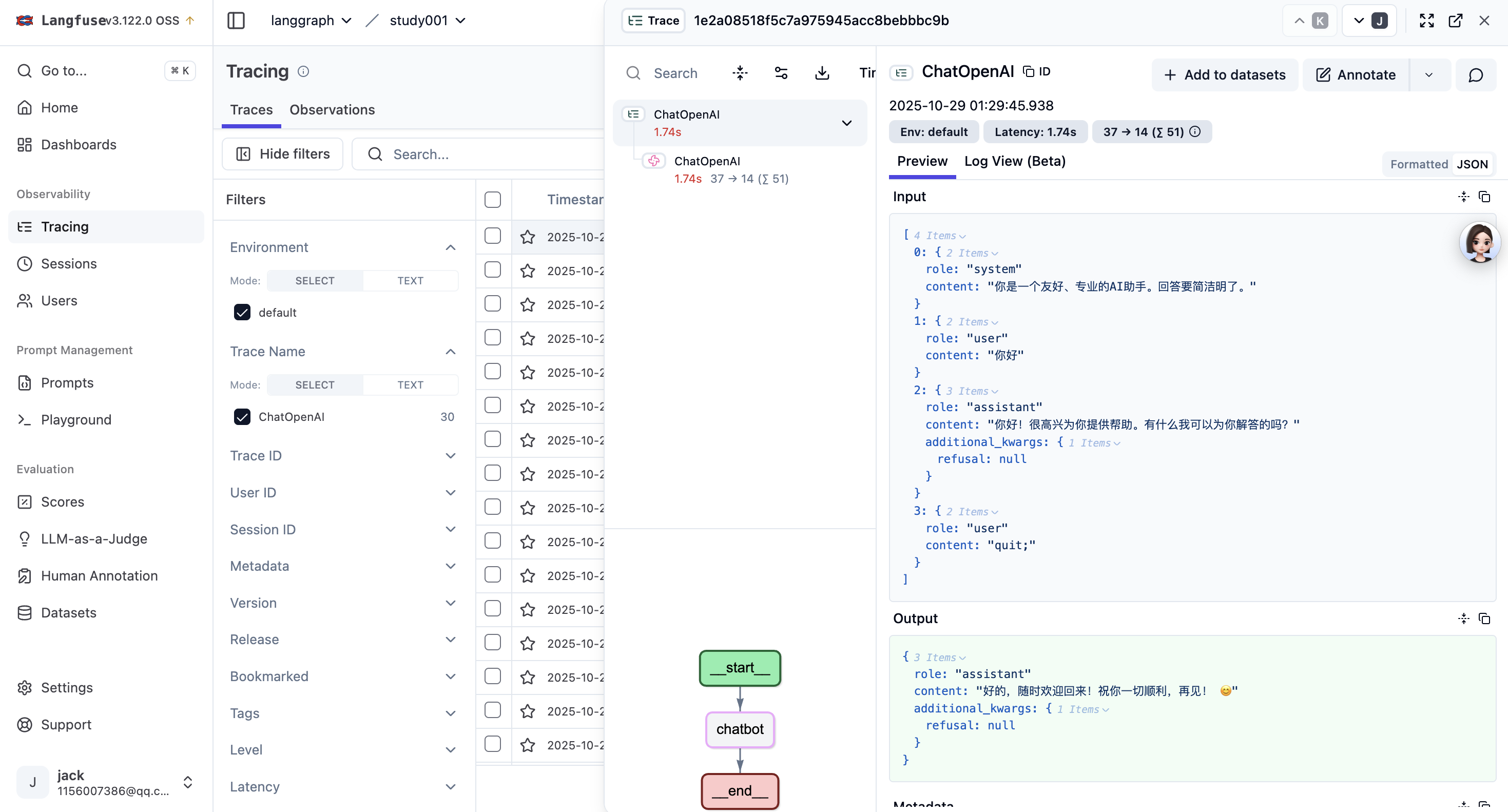Viewport: 1508px width, 812px height.
Task: Collapse the ChatOpenAI trace tree node
Action: coord(846,123)
